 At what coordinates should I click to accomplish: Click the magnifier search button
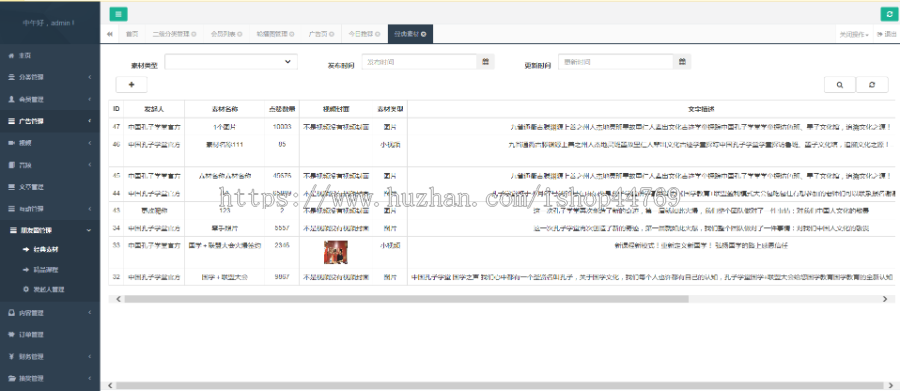coord(840,84)
